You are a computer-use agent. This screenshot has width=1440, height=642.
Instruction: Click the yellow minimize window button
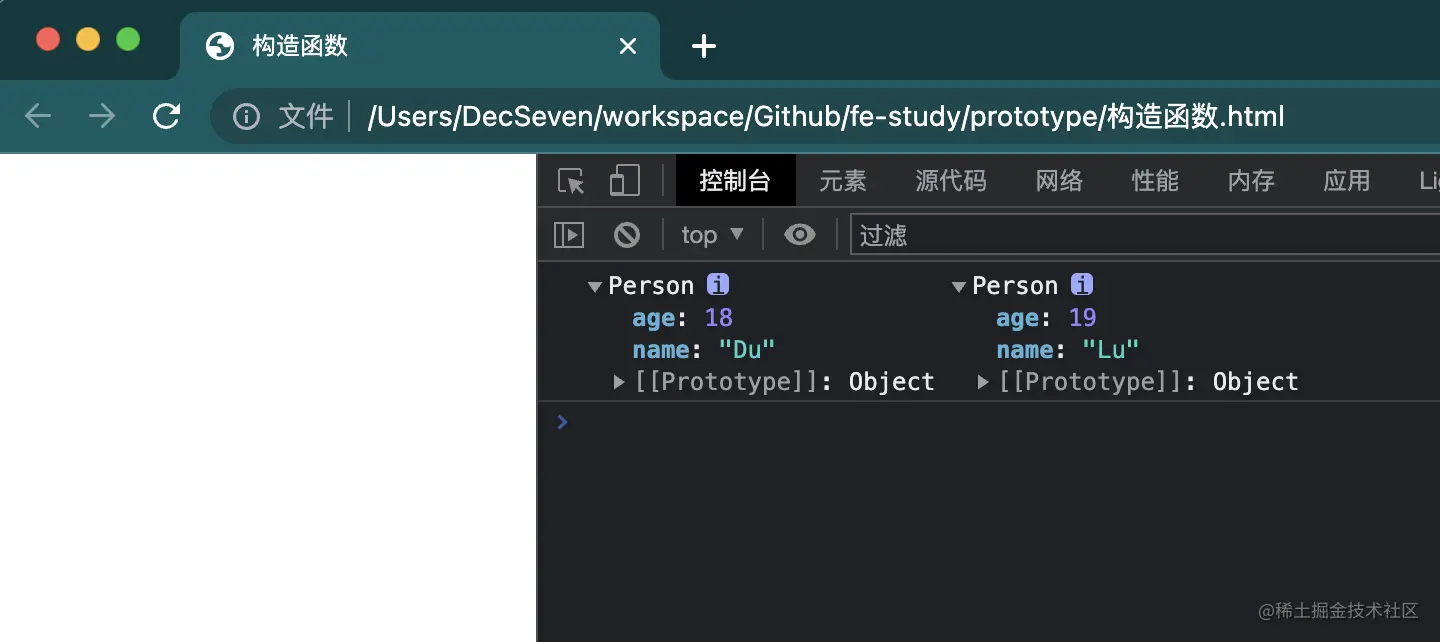(x=88, y=39)
